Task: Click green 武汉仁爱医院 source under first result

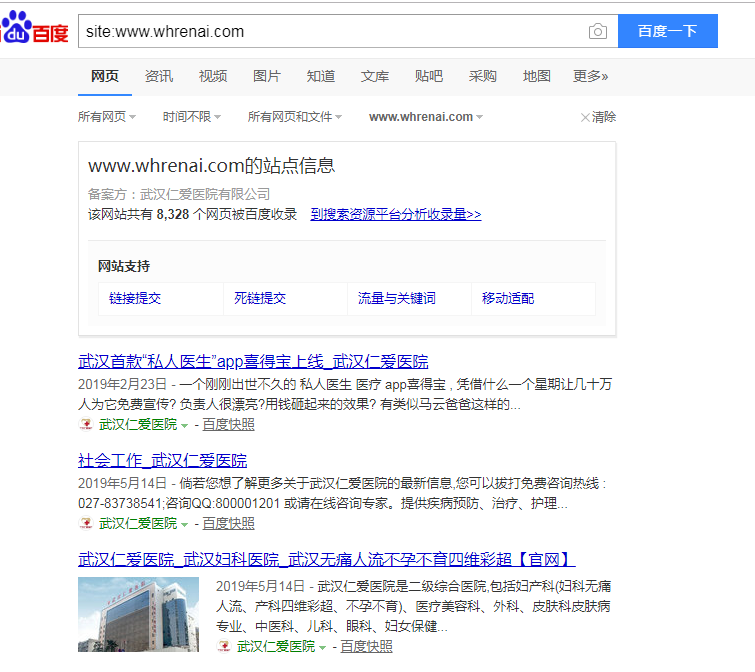Action: tap(138, 425)
